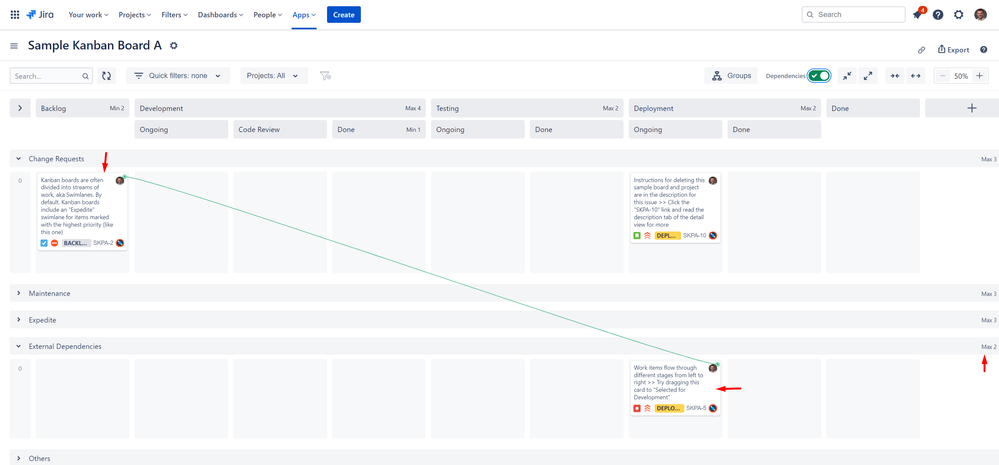
Task: Click the Jira logo
Action: click(40, 15)
